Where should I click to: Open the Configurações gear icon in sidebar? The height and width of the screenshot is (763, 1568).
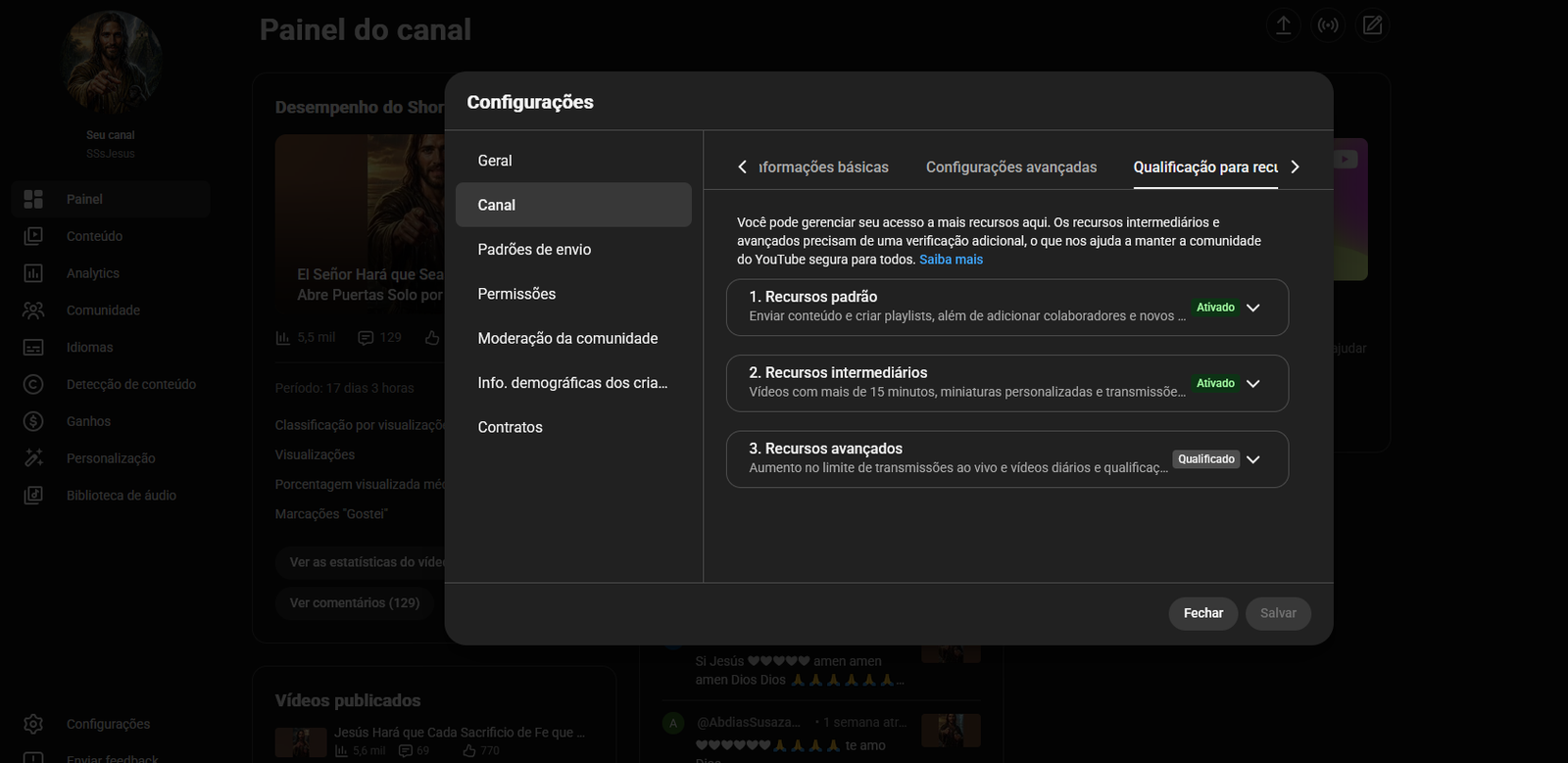33,724
